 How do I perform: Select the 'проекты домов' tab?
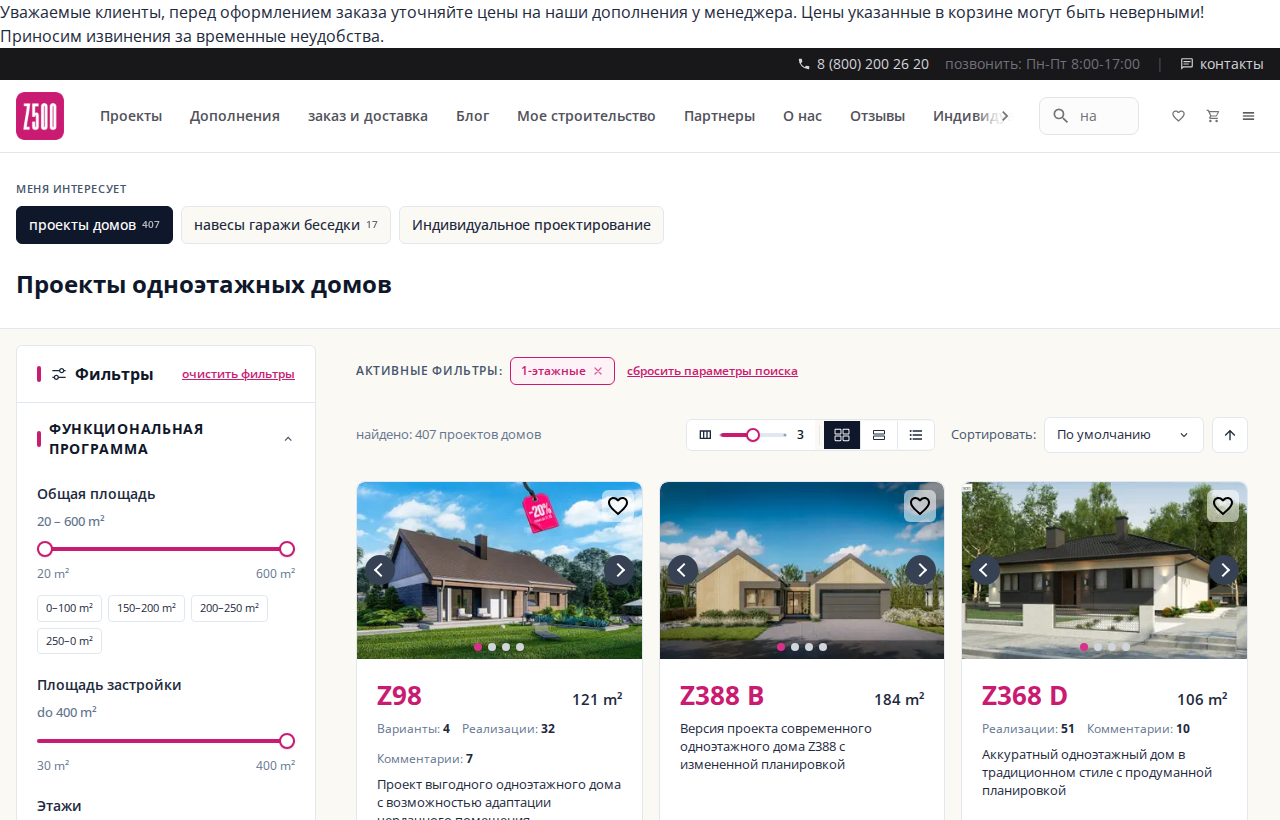[94, 225]
